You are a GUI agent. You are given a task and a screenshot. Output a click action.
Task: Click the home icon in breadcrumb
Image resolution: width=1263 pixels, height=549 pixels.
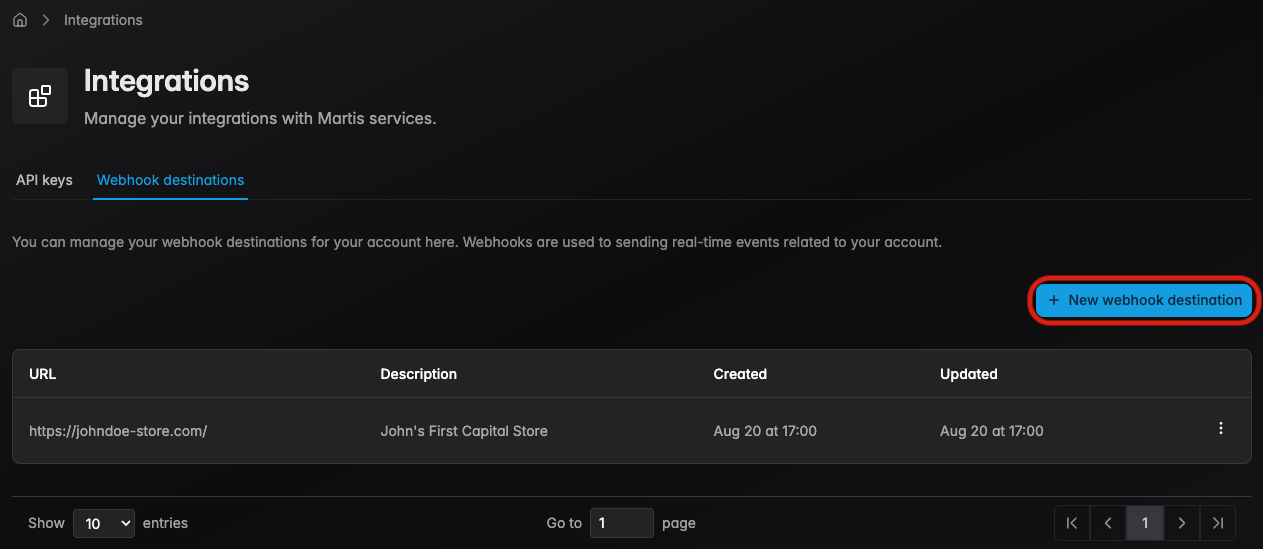[x=20, y=20]
